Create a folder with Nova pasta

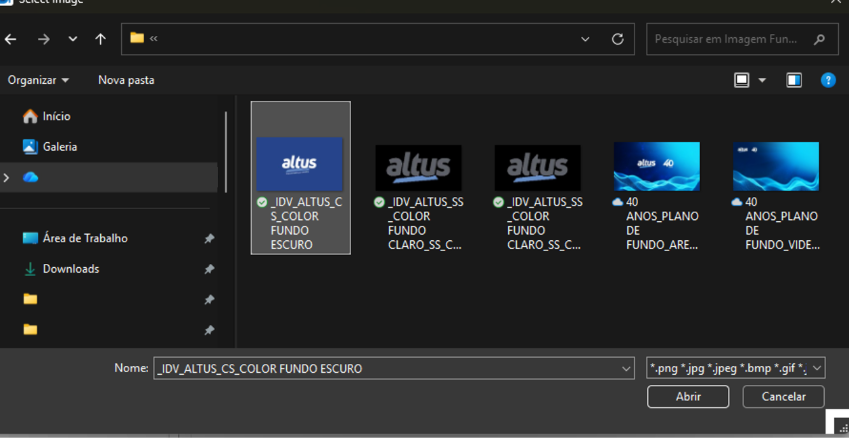(126, 80)
